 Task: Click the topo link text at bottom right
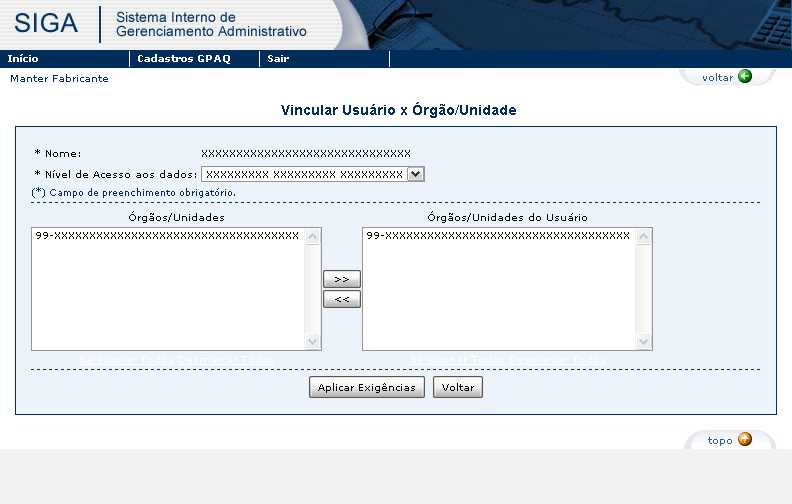(720, 441)
